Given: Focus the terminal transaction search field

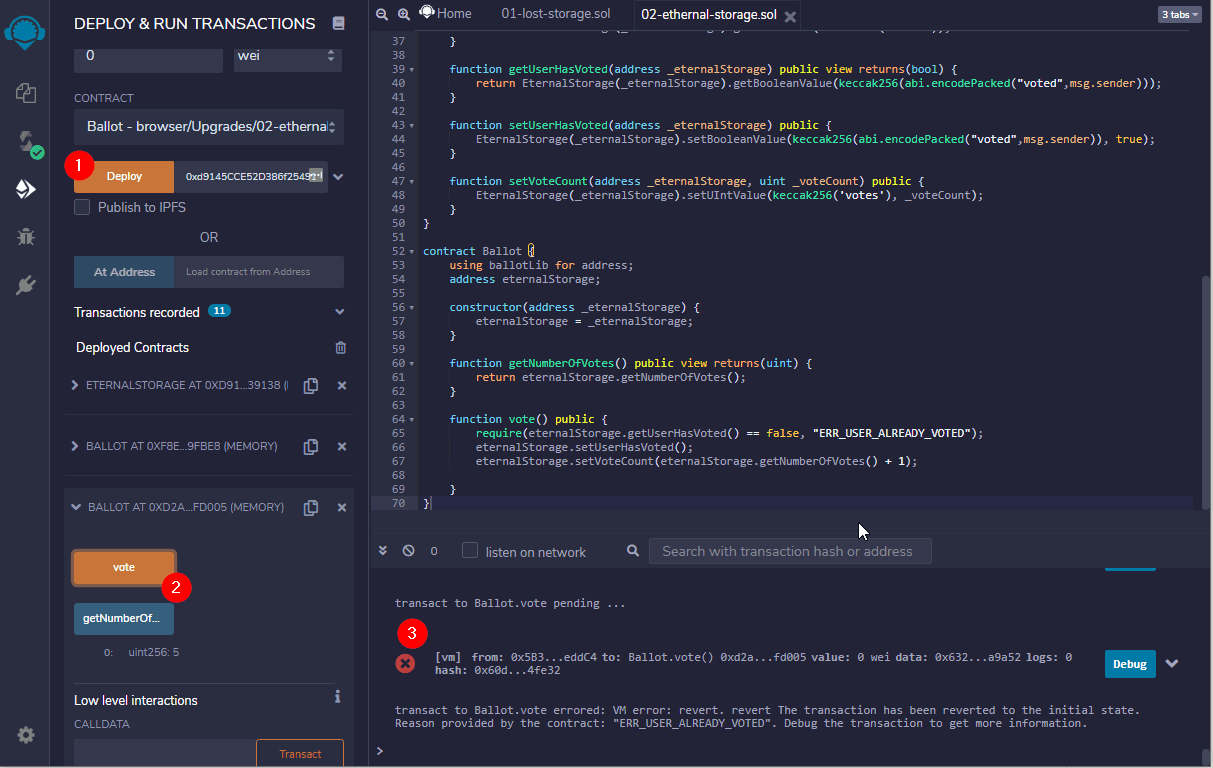Looking at the screenshot, I should pos(790,551).
